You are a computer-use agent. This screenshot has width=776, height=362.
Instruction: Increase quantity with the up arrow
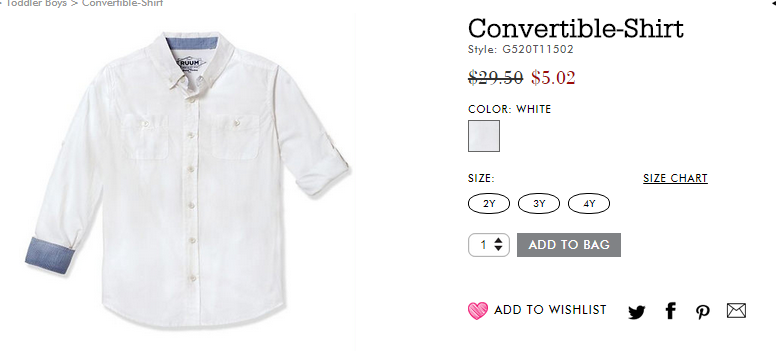[x=498, y=240]
